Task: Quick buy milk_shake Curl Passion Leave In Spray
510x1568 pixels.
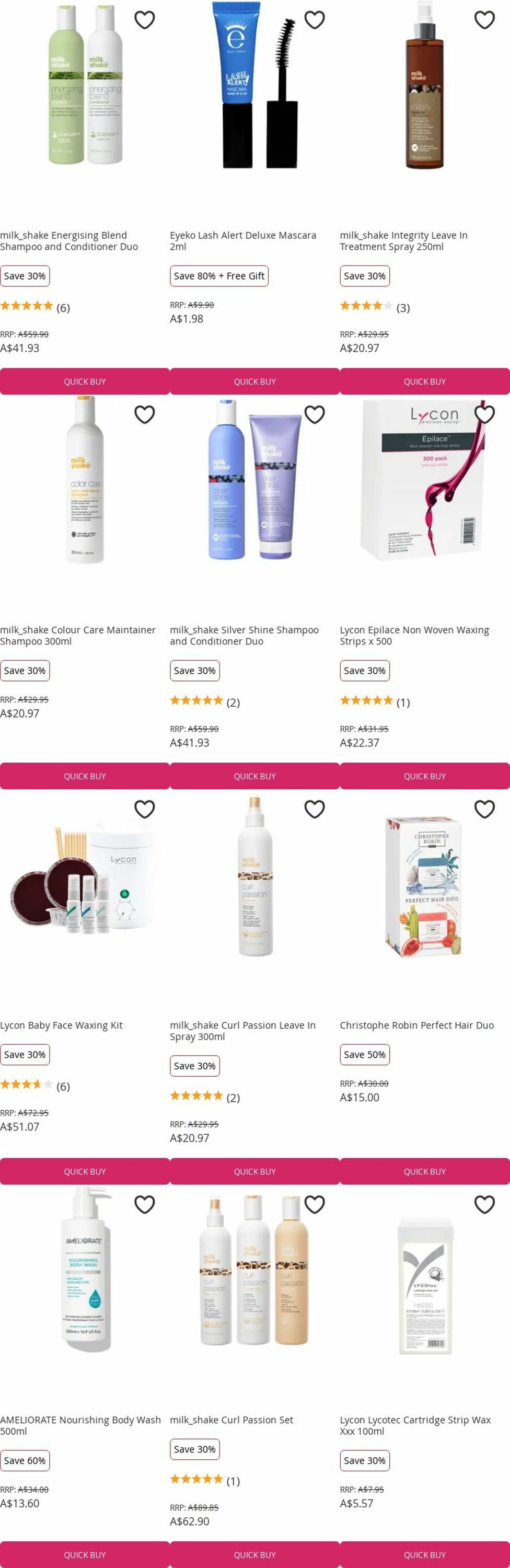Action: (255, 1171)
